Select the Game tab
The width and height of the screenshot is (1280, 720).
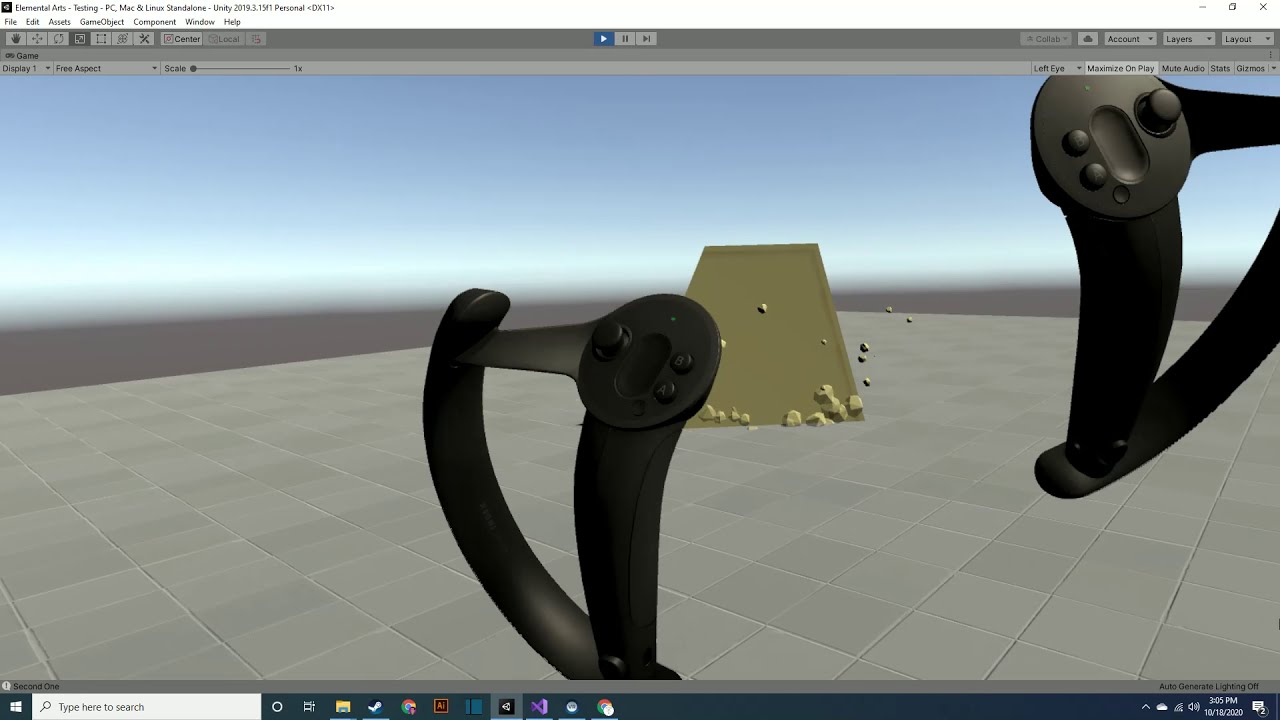(x=22, y=56)
